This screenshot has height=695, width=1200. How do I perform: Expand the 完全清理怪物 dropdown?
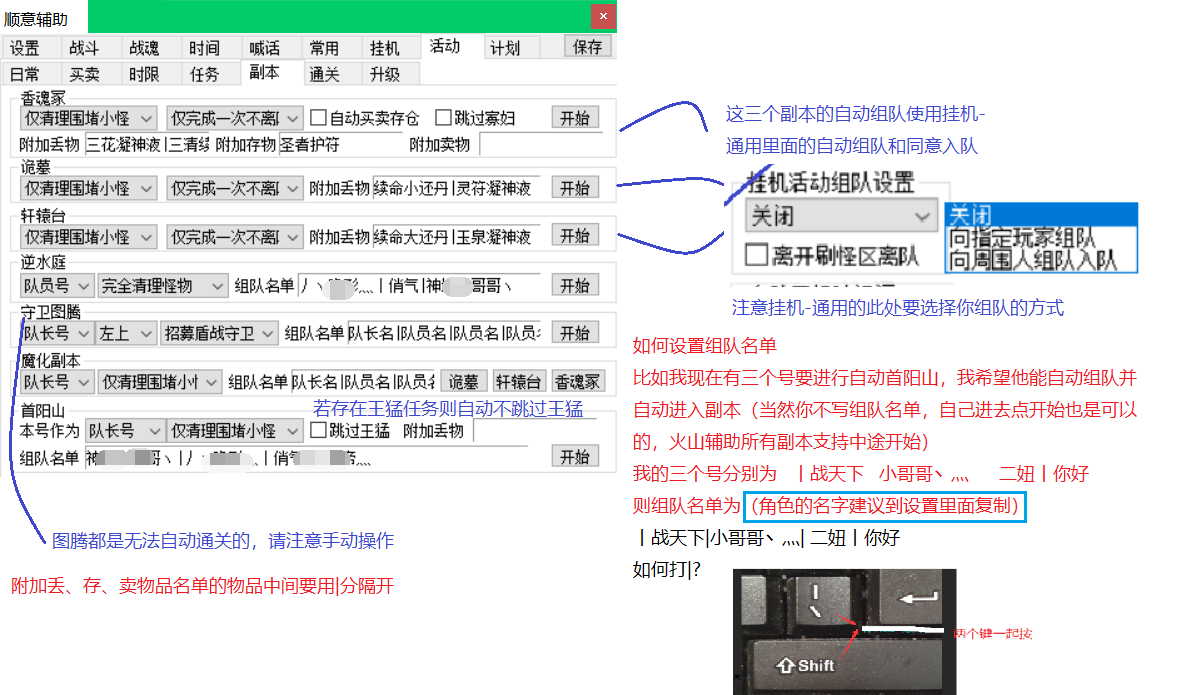(163, 286)
